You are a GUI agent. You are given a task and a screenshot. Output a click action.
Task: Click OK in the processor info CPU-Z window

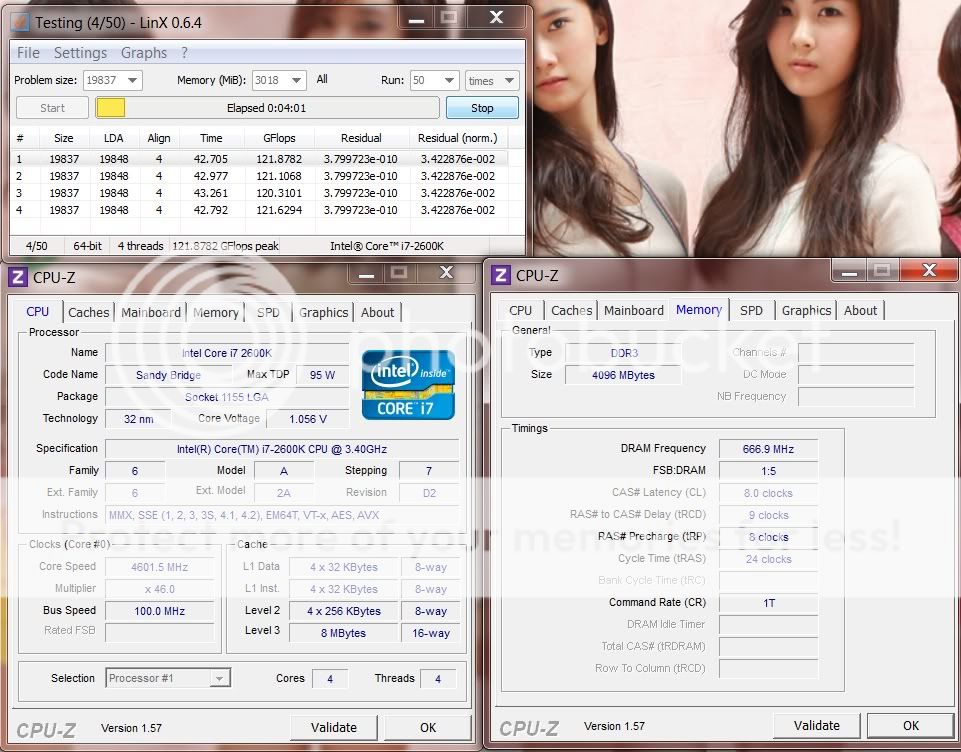point(427,728)
